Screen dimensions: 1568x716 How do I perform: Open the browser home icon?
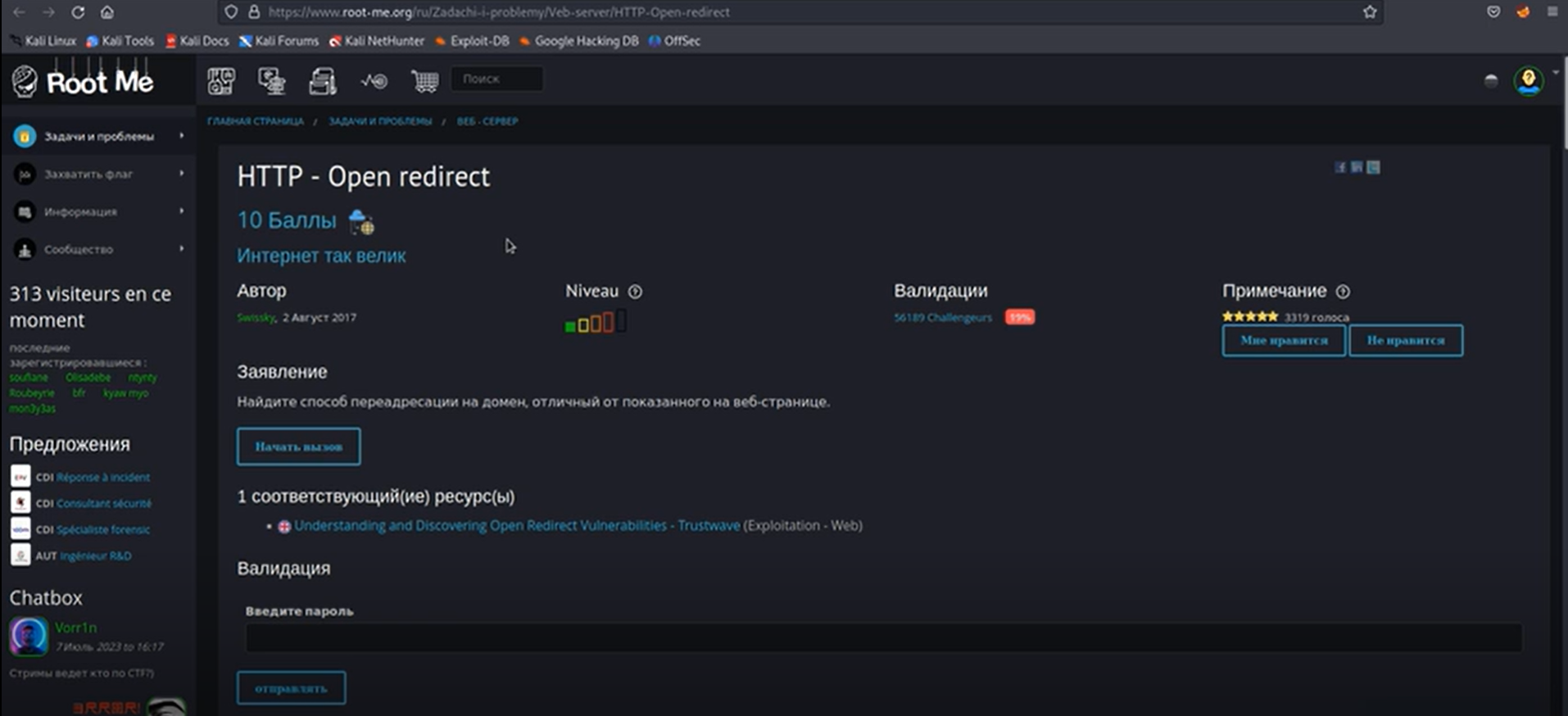coord(107,12)
